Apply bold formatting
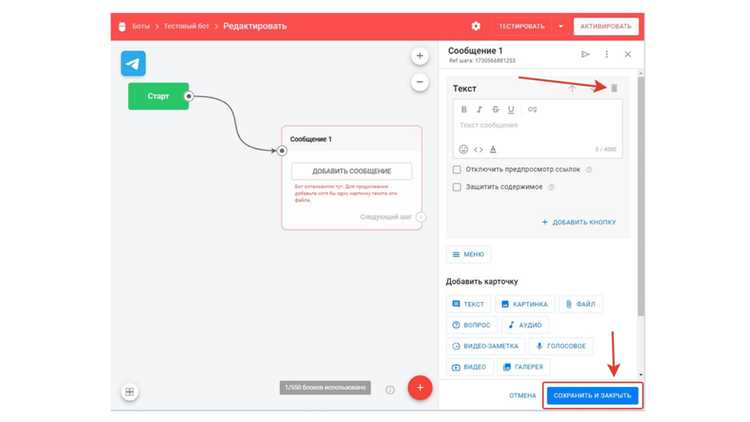 coord(463,110)
